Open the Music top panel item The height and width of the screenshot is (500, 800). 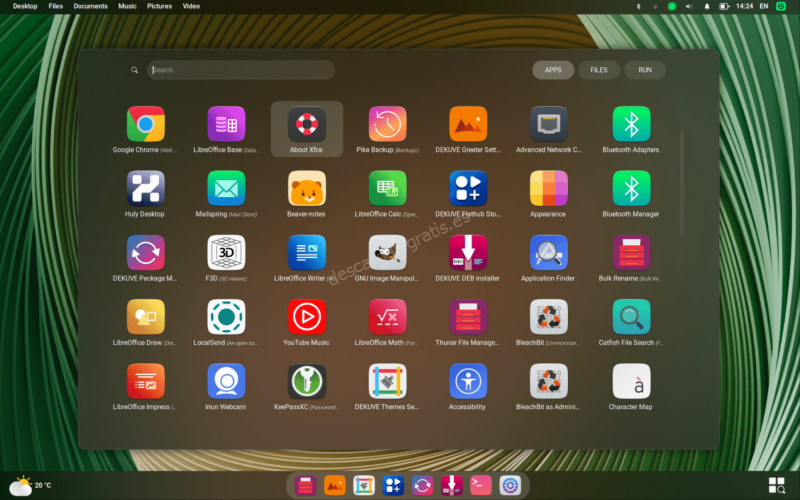click(x=127, y=6)
